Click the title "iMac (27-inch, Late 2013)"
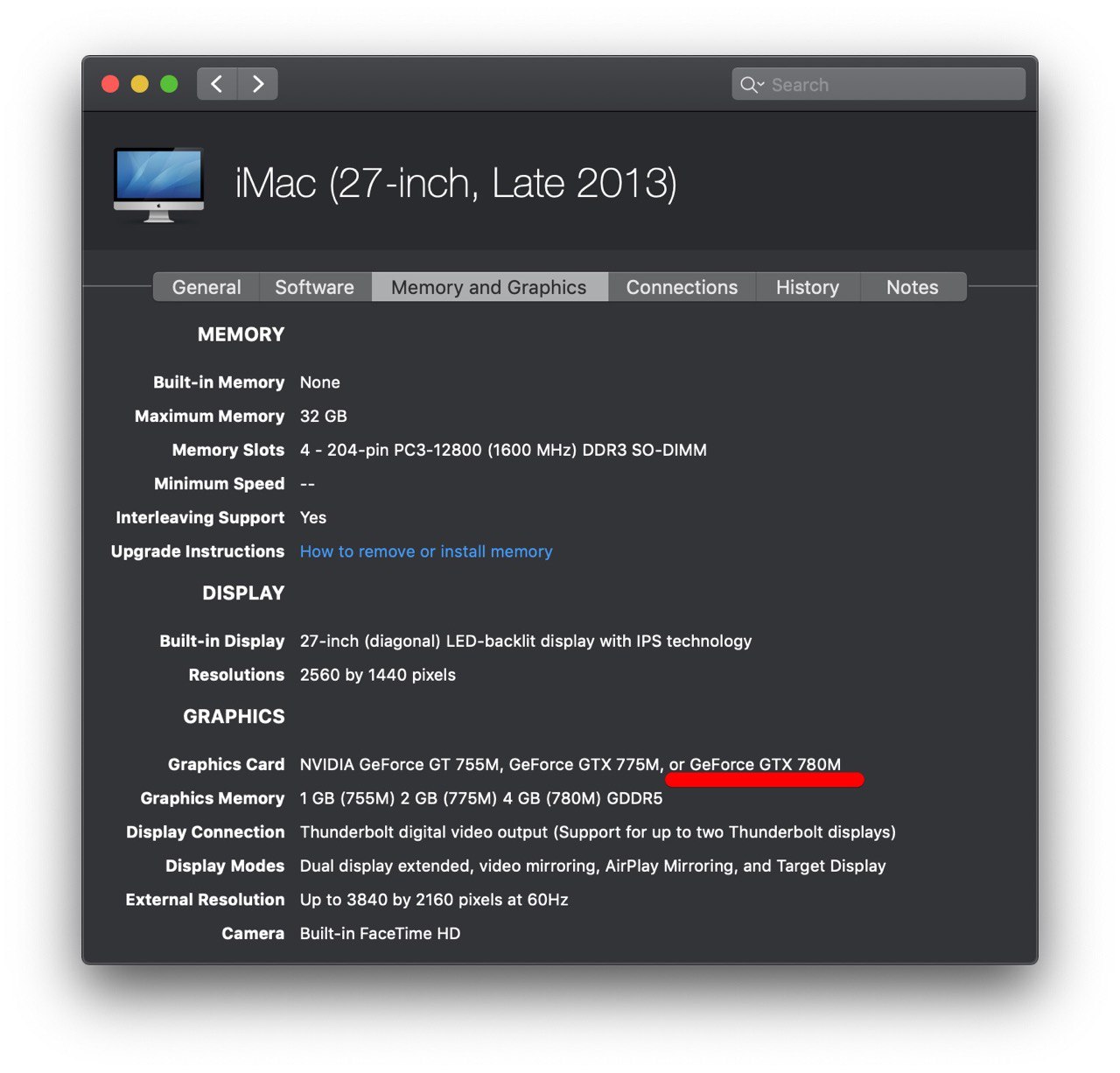Screen dimensions: 1120x1073 pos(456,183)
